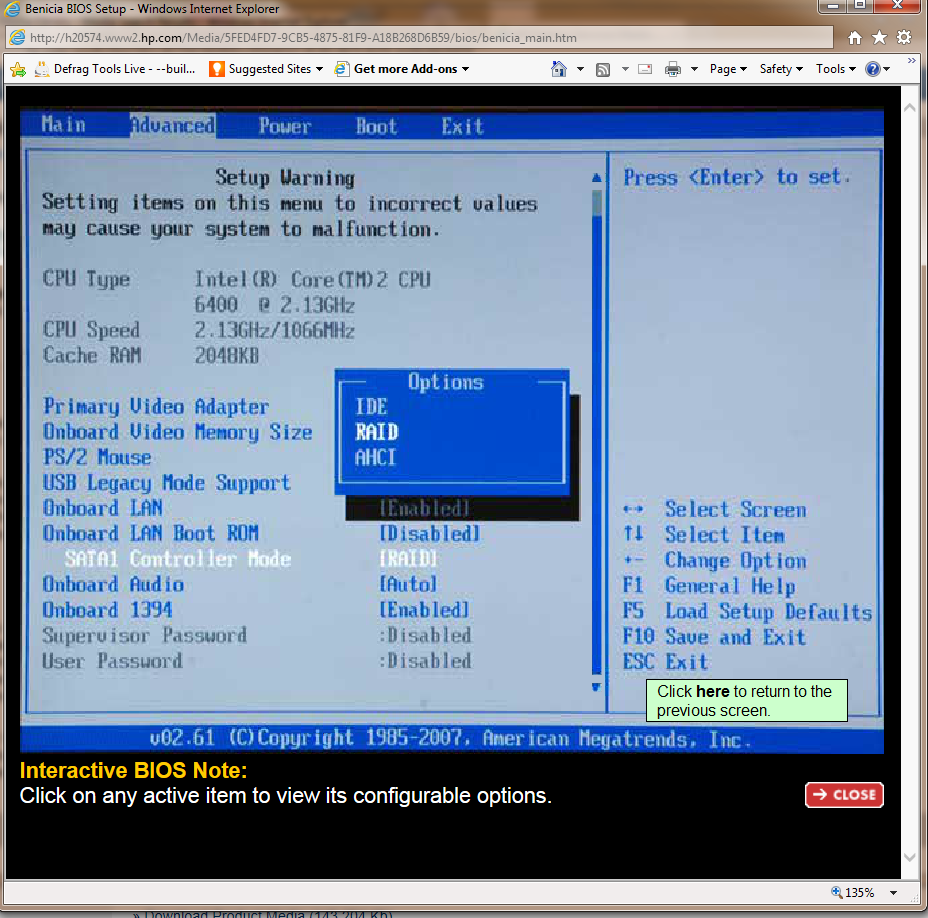Switch to the Main BIOS tab
Viewport: 928px width, 918px height.
pos(63,125)
